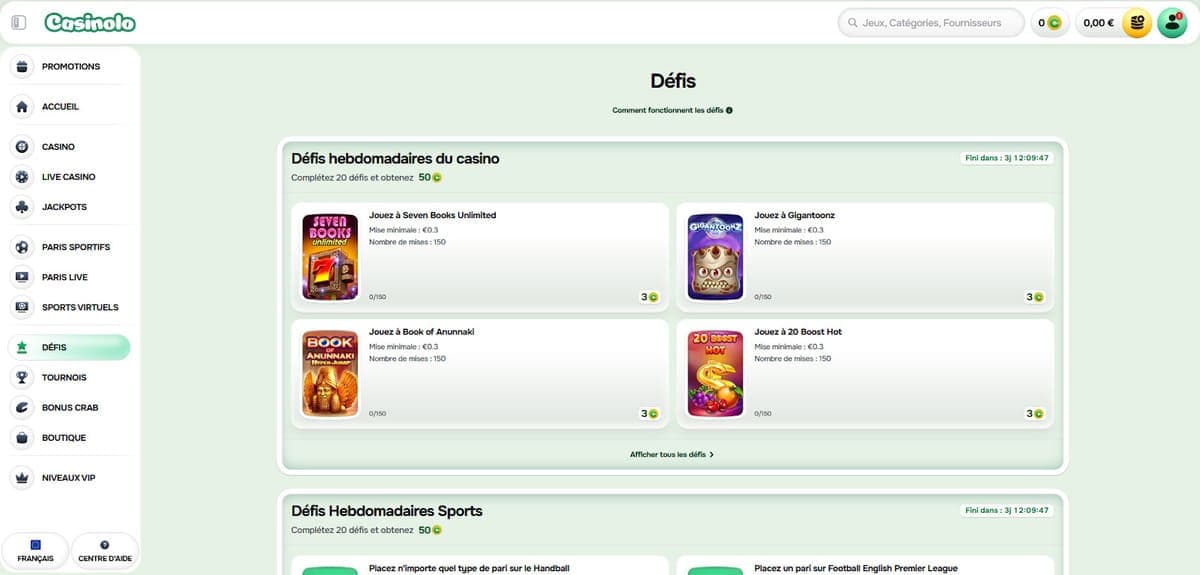Screen dimensions: 1200x575
Task: Select the Handball betting challenge title
Action: (469, 569)
